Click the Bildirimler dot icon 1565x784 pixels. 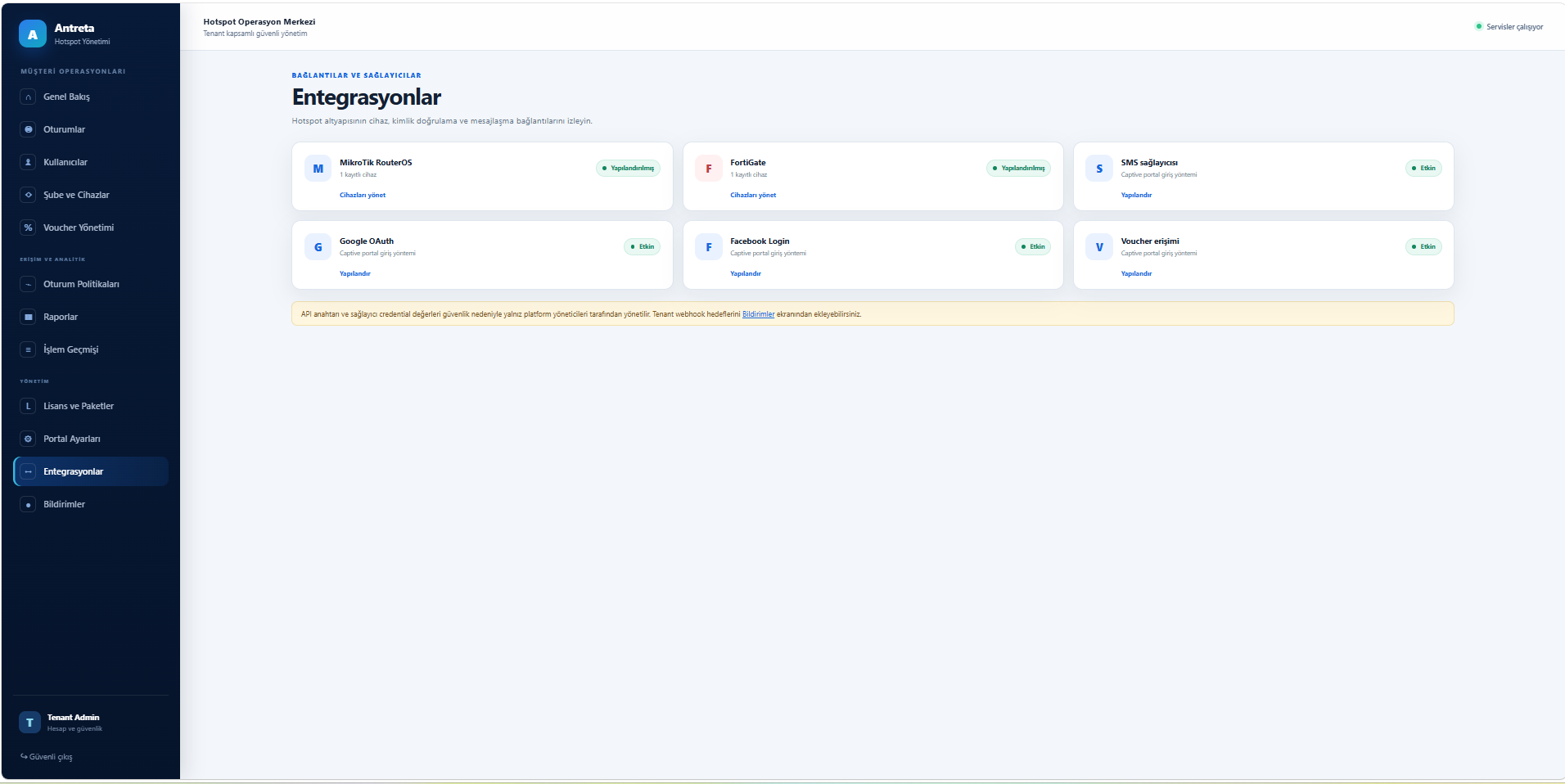29,504
